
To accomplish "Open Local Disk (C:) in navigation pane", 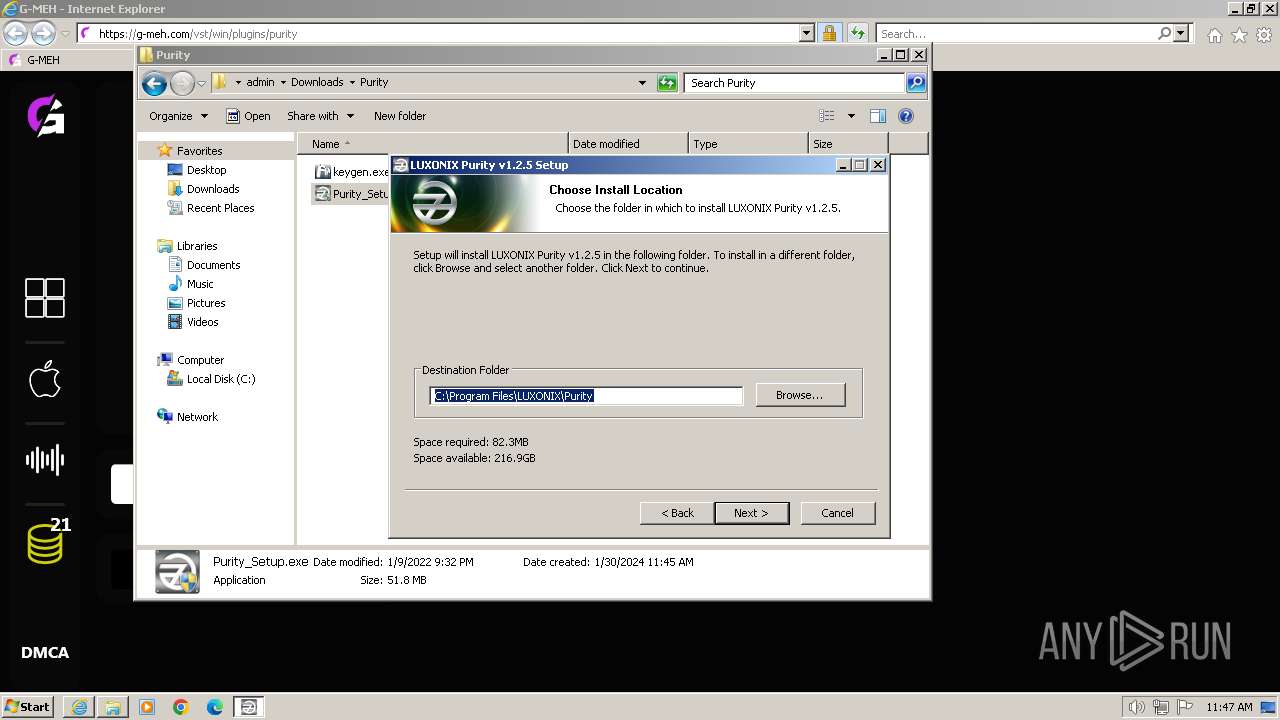I will (x=220, y=379).
